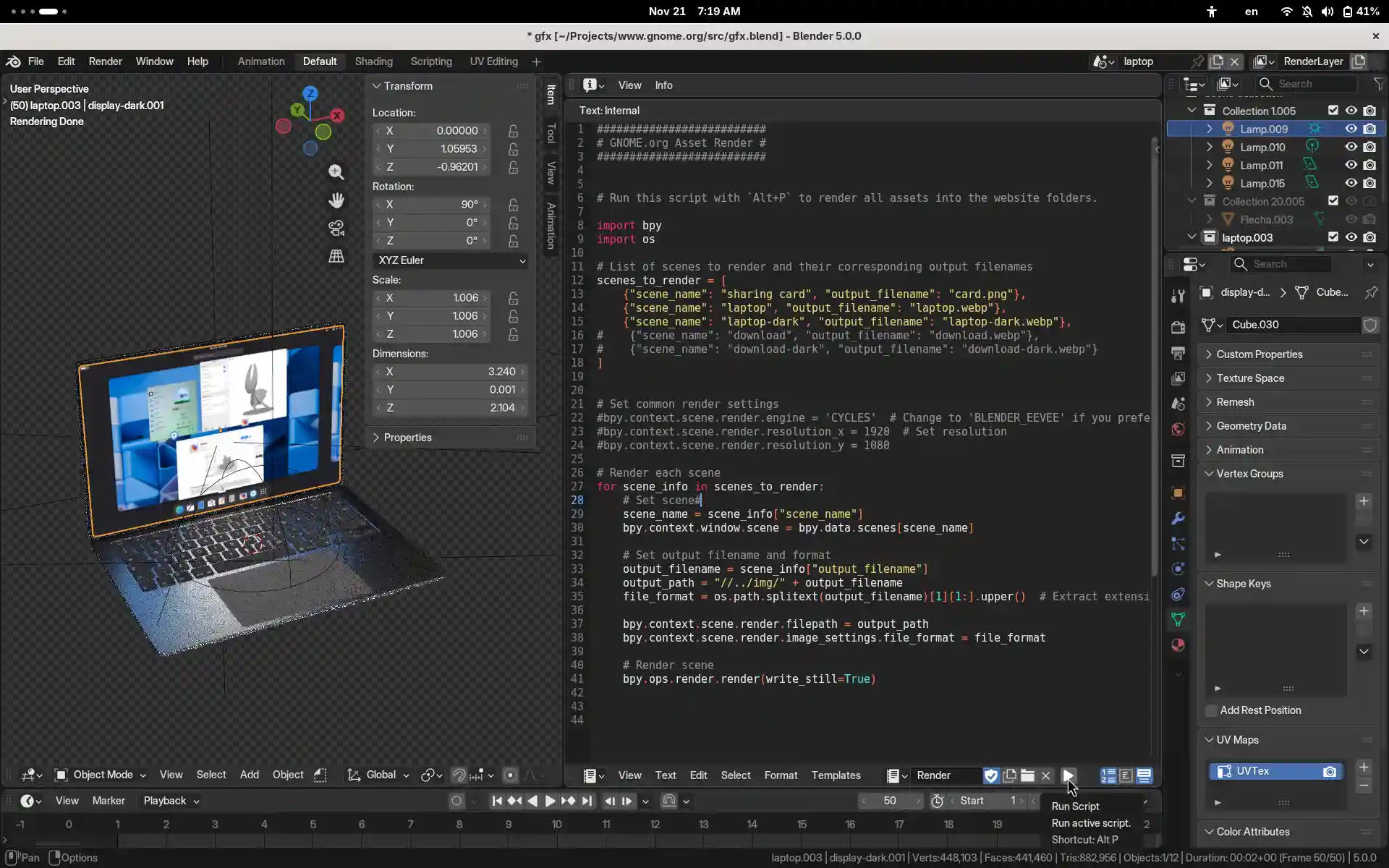
Task: Add a new Vertex Group with plus button
Action: pyautogui.click(x=1364, y=501)
